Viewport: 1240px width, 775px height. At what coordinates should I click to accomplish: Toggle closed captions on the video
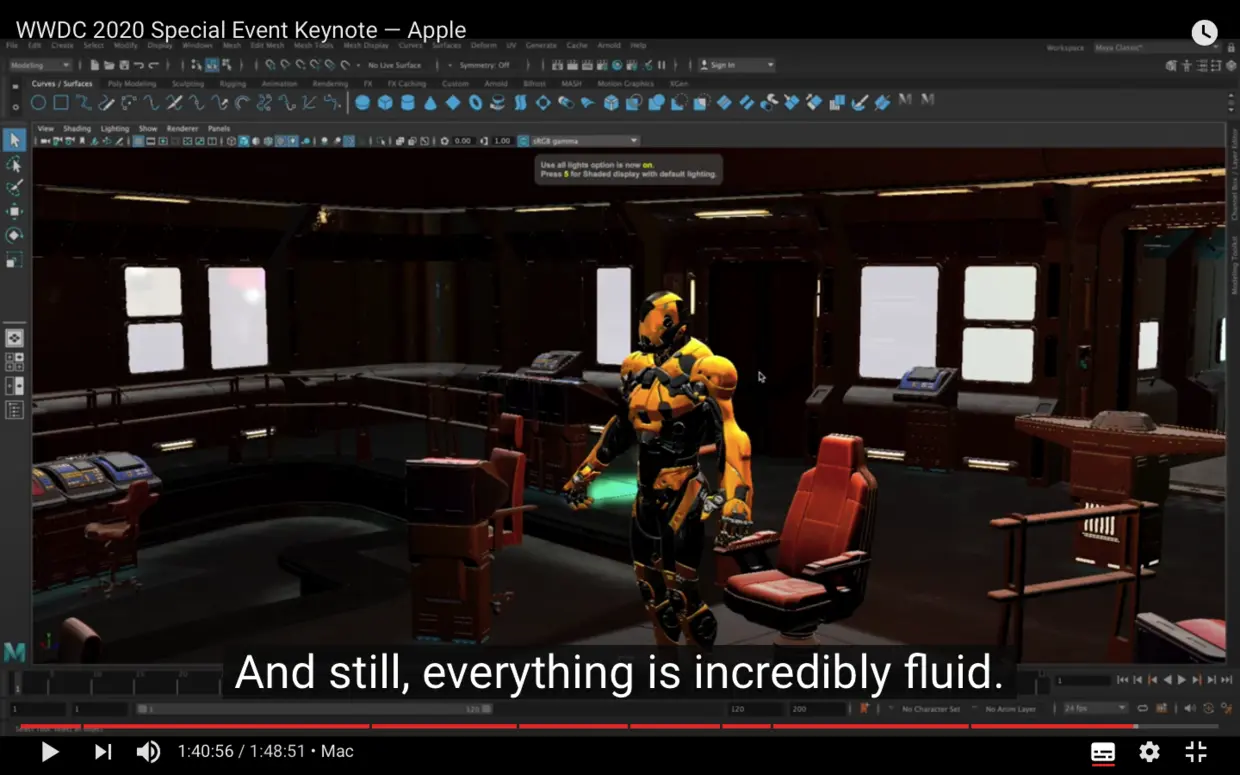[1103, 752]
